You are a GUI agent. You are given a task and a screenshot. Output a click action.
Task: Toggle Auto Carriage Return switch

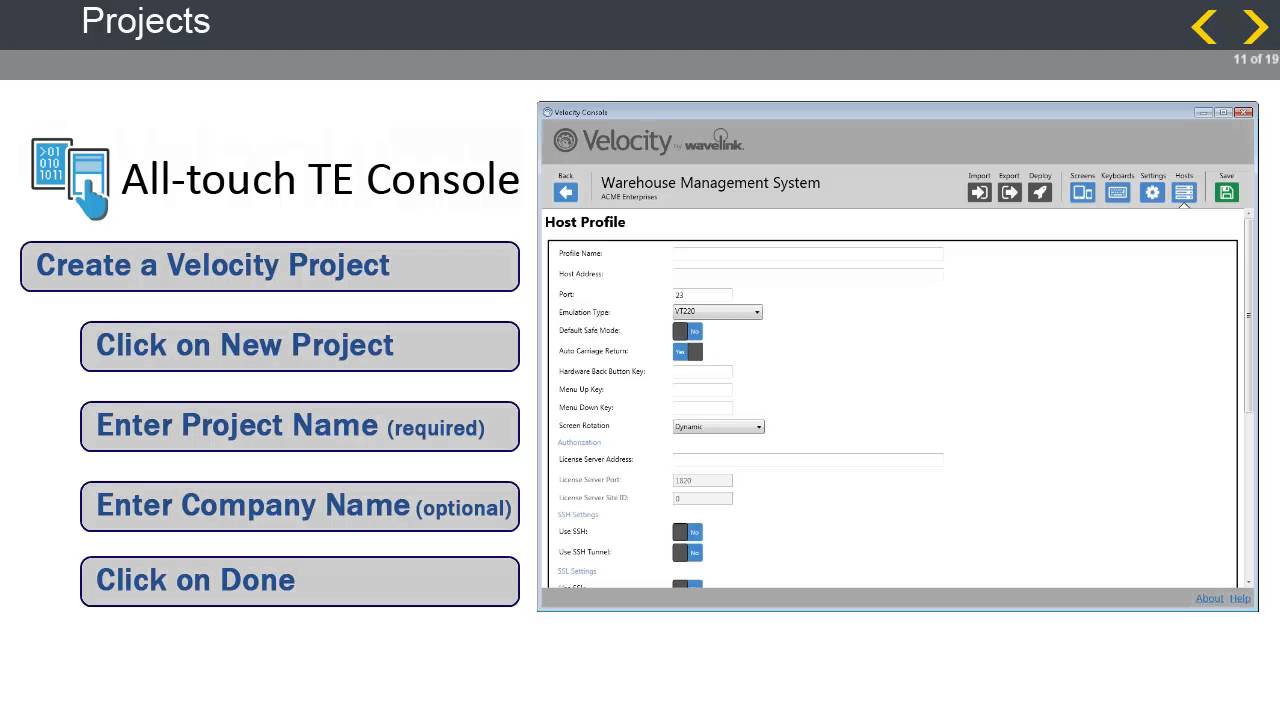coord(688,352)
